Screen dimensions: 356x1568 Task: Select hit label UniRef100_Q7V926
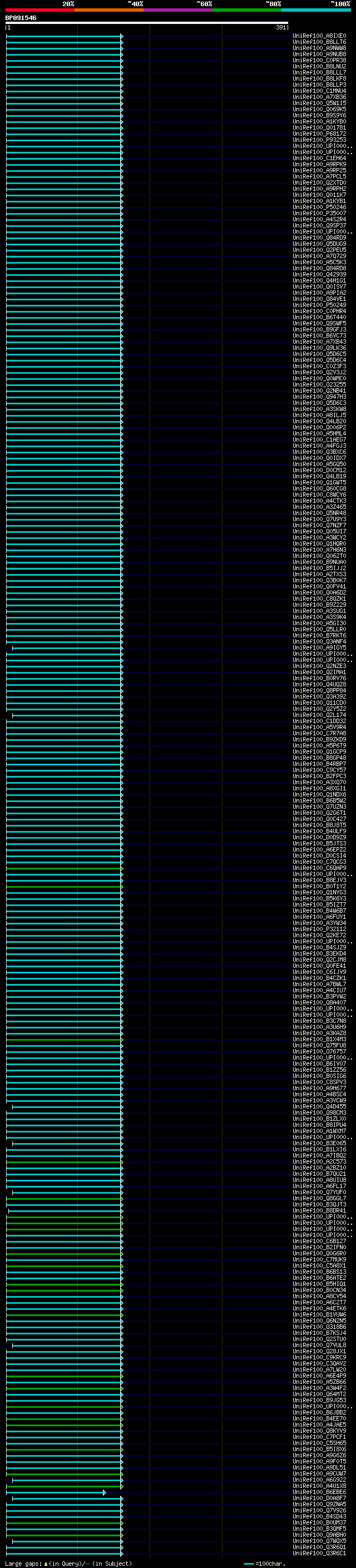click(319, 1510)
